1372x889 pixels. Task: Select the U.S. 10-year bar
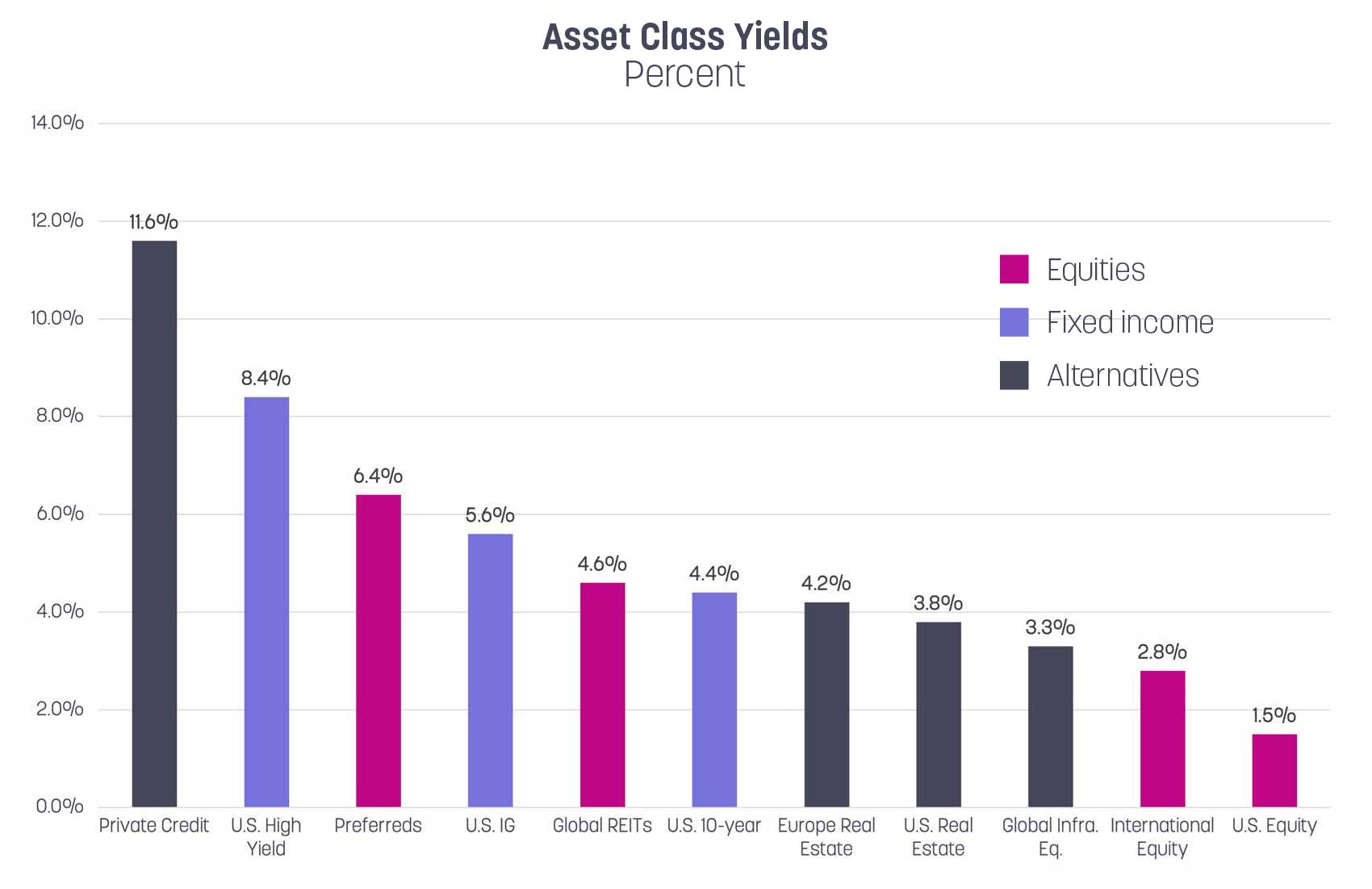click(x=714, y=699)
